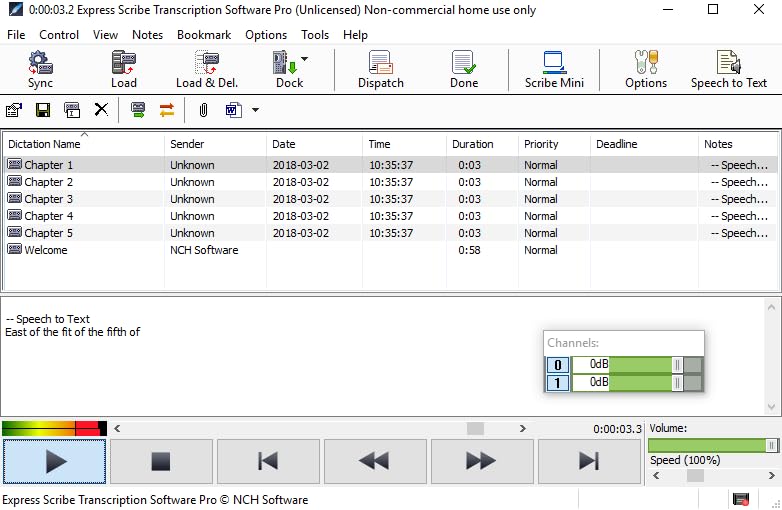Screen dimensions: 782x510
Task: Mark dictation as Done
Action: pos(464,70)
